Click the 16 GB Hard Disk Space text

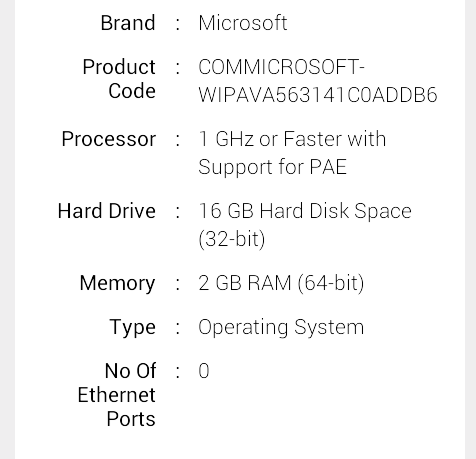click(305, 211)
